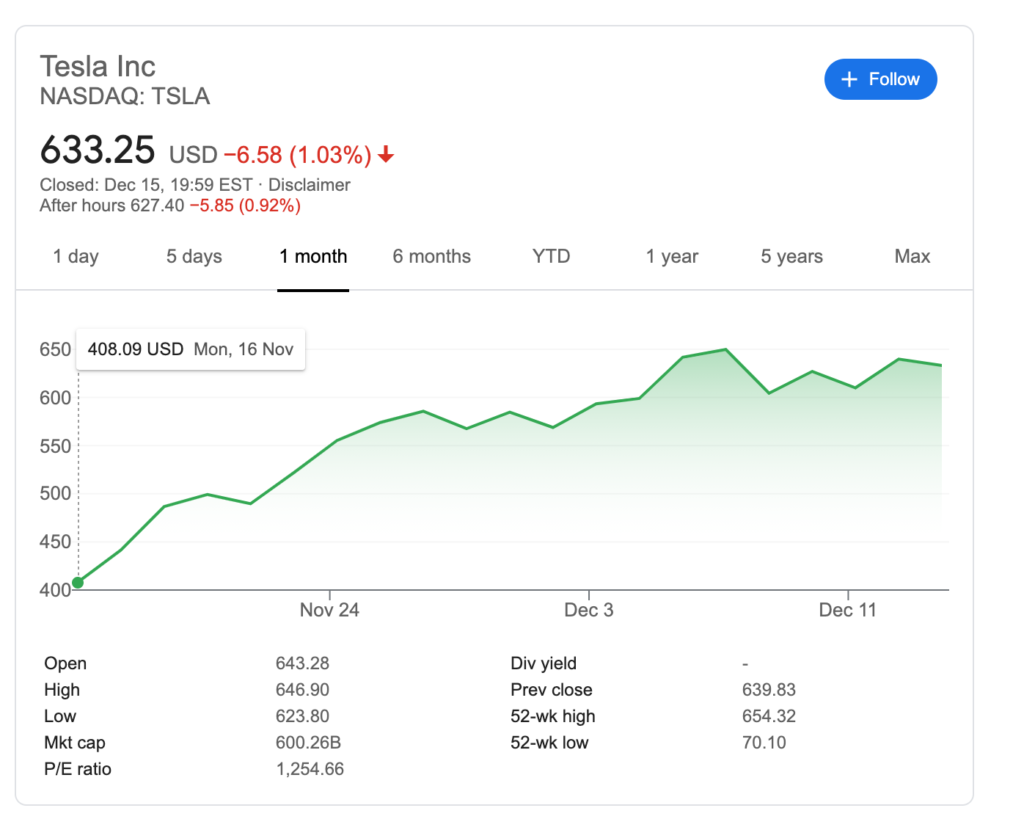The image size is (1024, 819).
Task: Click the Mkt cap 600.26B value
Action: 302,743
